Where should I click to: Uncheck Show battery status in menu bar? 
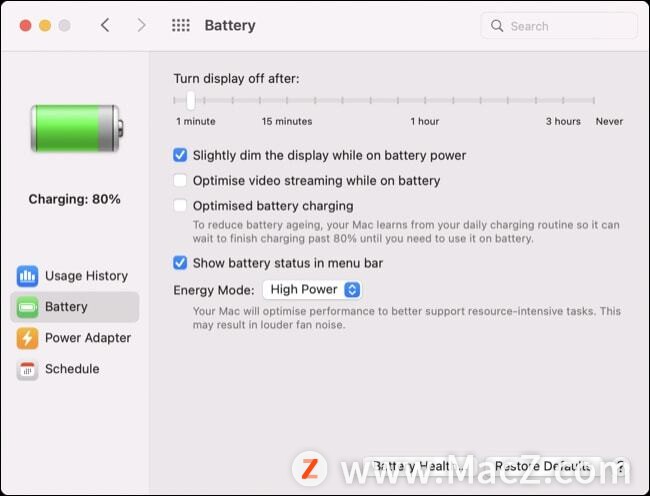180,263
